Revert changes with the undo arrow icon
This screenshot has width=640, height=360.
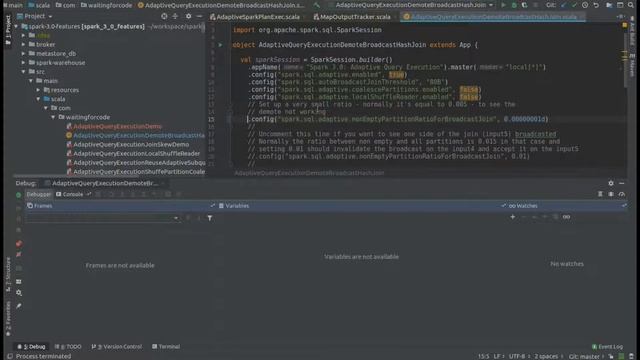(596, 5)
